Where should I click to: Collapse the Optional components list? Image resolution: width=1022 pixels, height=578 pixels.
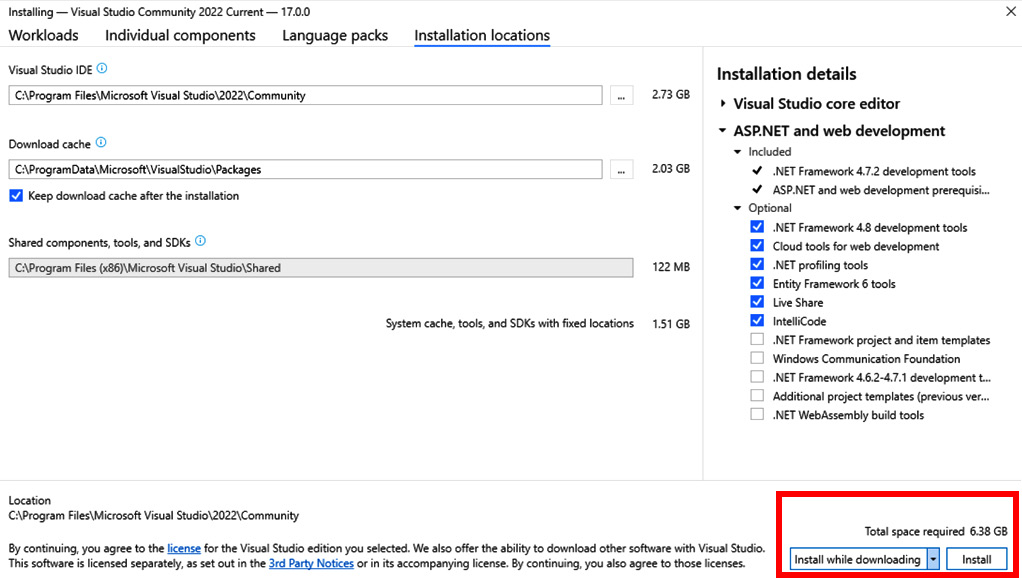pyautogui.click(x=738, y=209)
